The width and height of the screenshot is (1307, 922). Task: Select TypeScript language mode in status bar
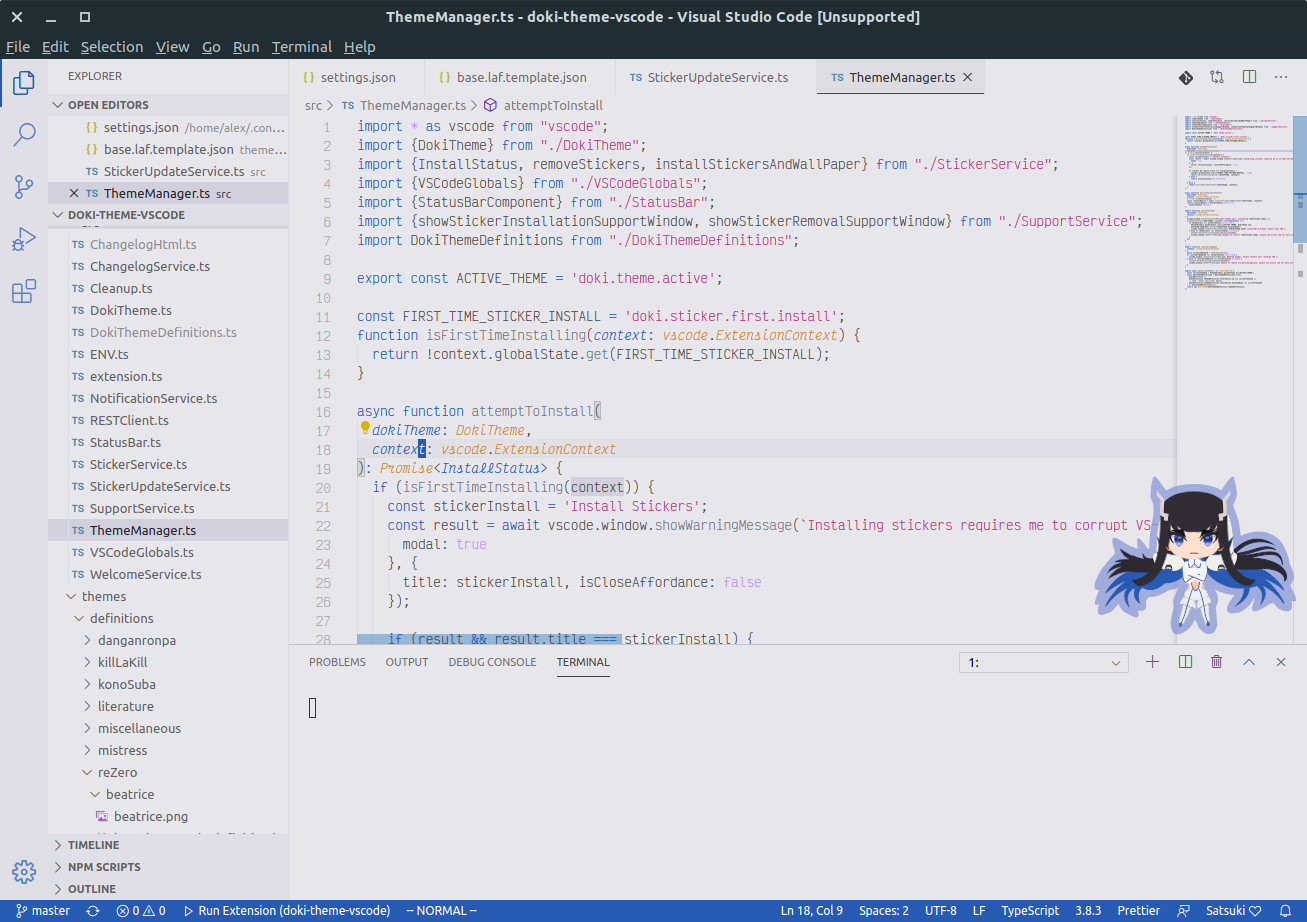(x=1030, y=911)
